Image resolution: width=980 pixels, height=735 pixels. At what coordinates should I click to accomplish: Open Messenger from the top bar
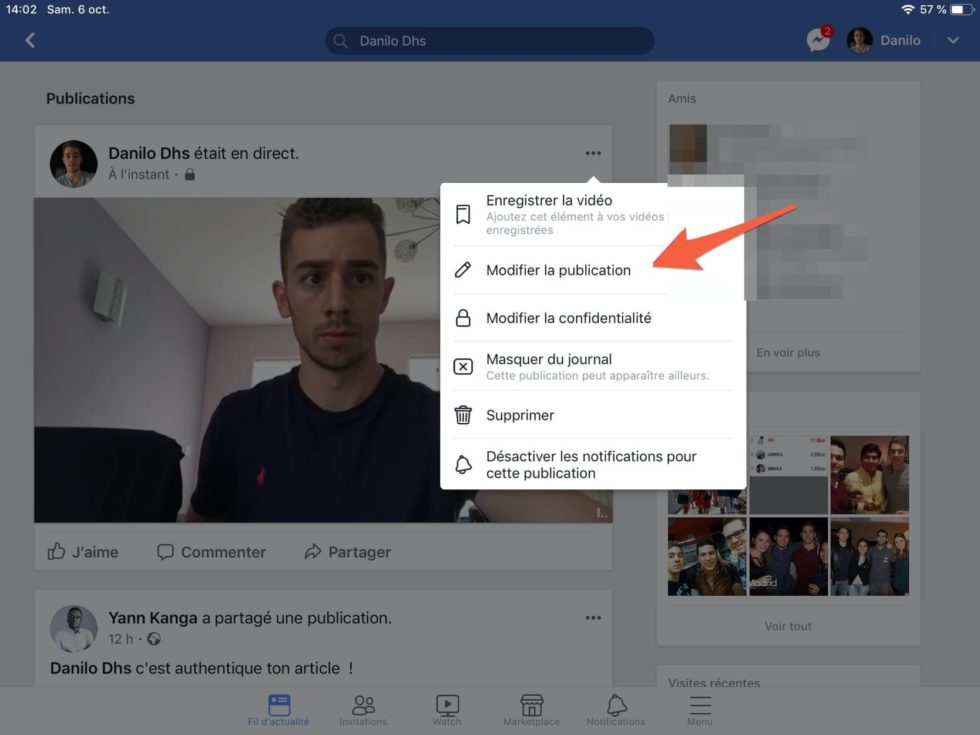tap(817, 40)
